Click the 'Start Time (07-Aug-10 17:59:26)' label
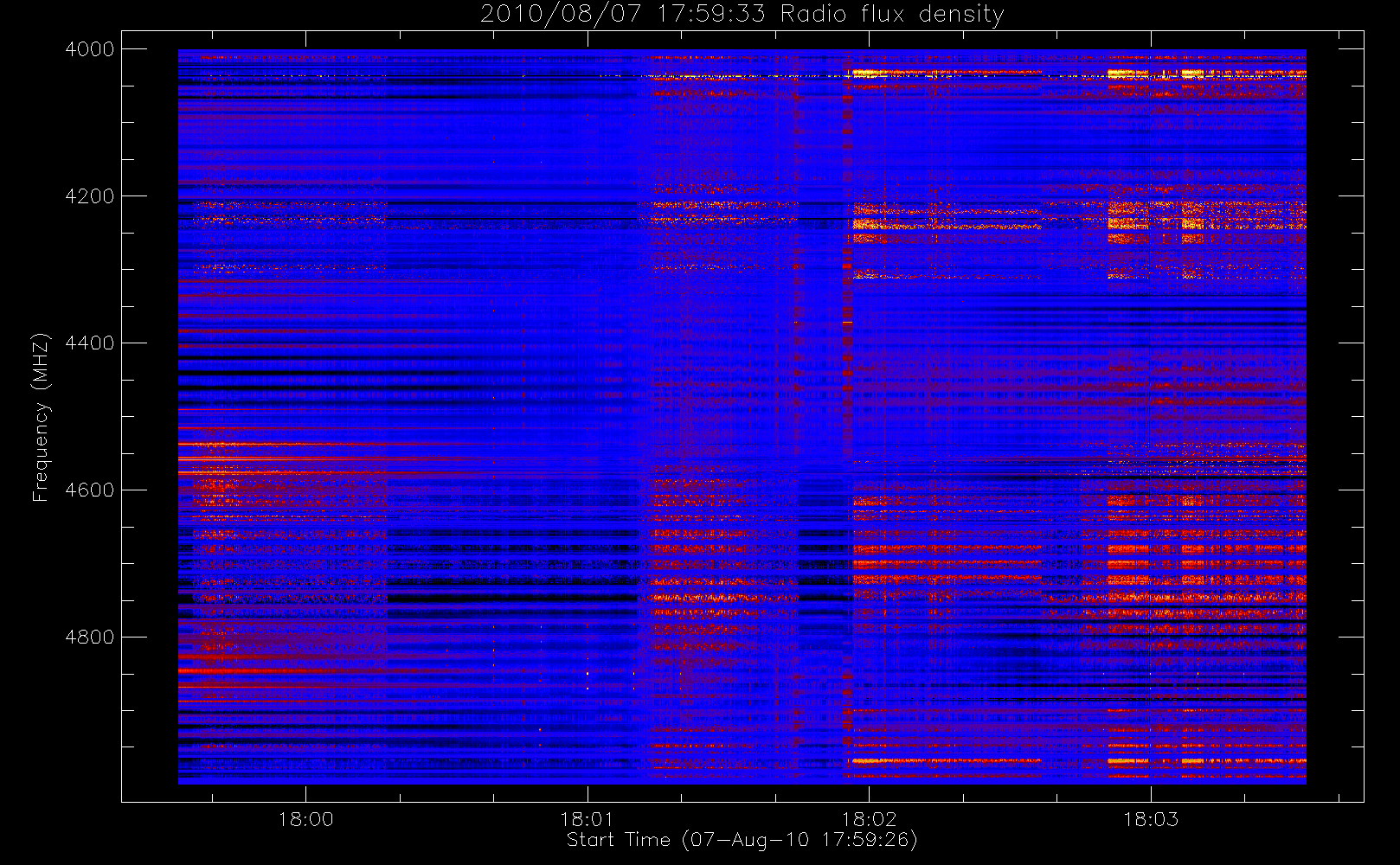Viewport: 1400px width, 865px height. [742, 840]
